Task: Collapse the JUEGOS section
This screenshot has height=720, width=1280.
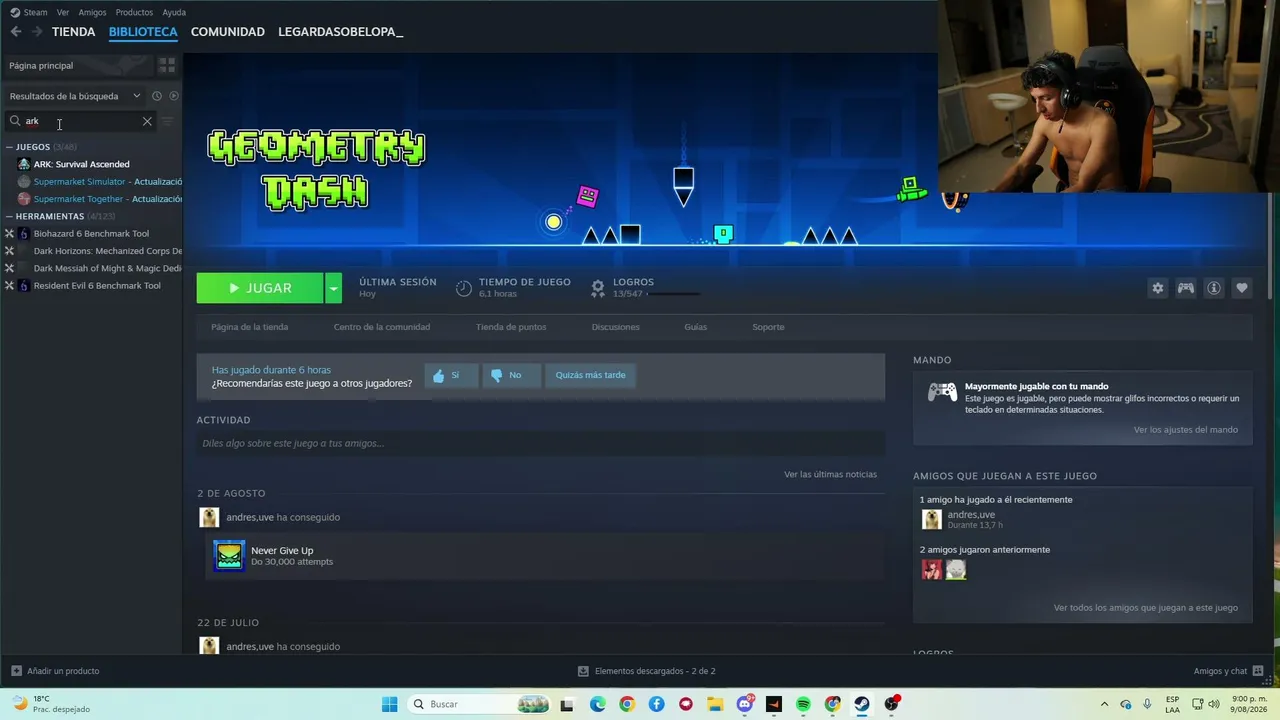Action: 10,147
